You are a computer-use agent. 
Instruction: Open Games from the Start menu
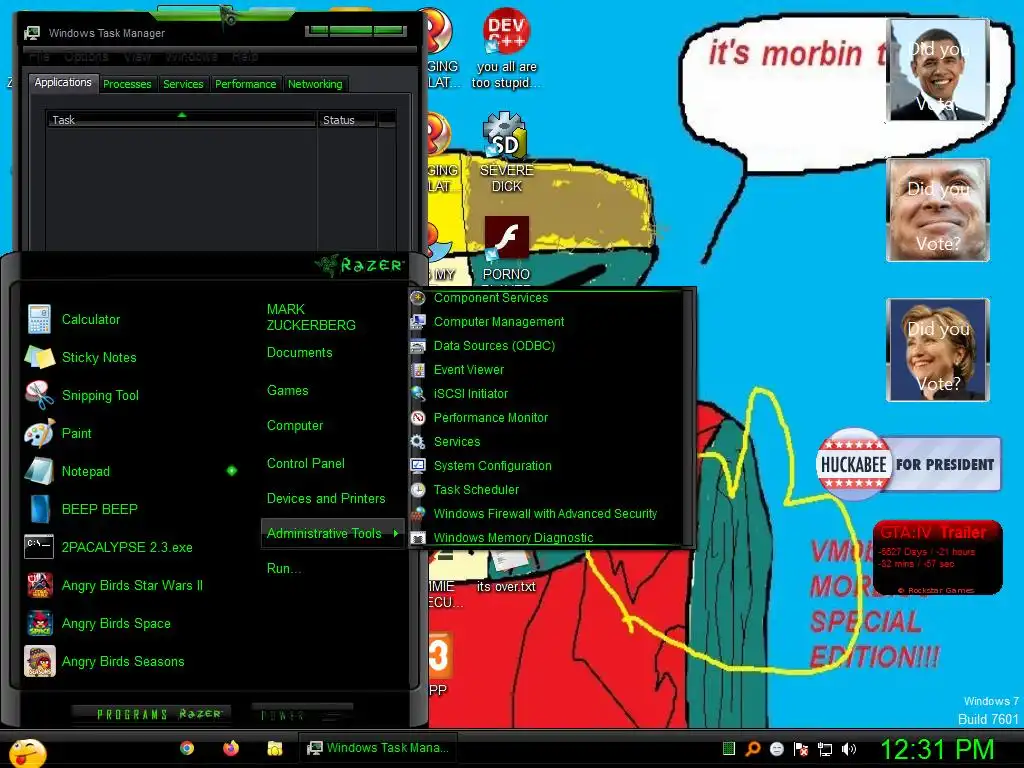click(x=287, y=391)
